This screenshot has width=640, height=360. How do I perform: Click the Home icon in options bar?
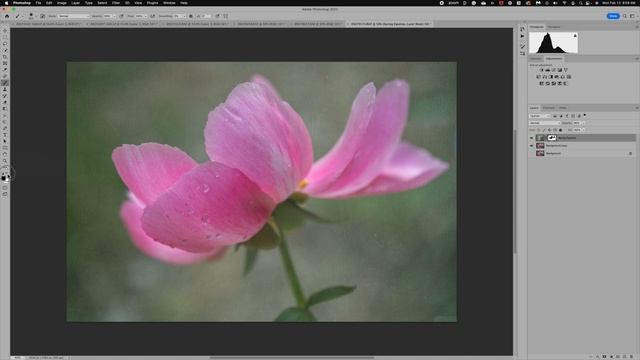pyautogui.click(x=7, y=16)
